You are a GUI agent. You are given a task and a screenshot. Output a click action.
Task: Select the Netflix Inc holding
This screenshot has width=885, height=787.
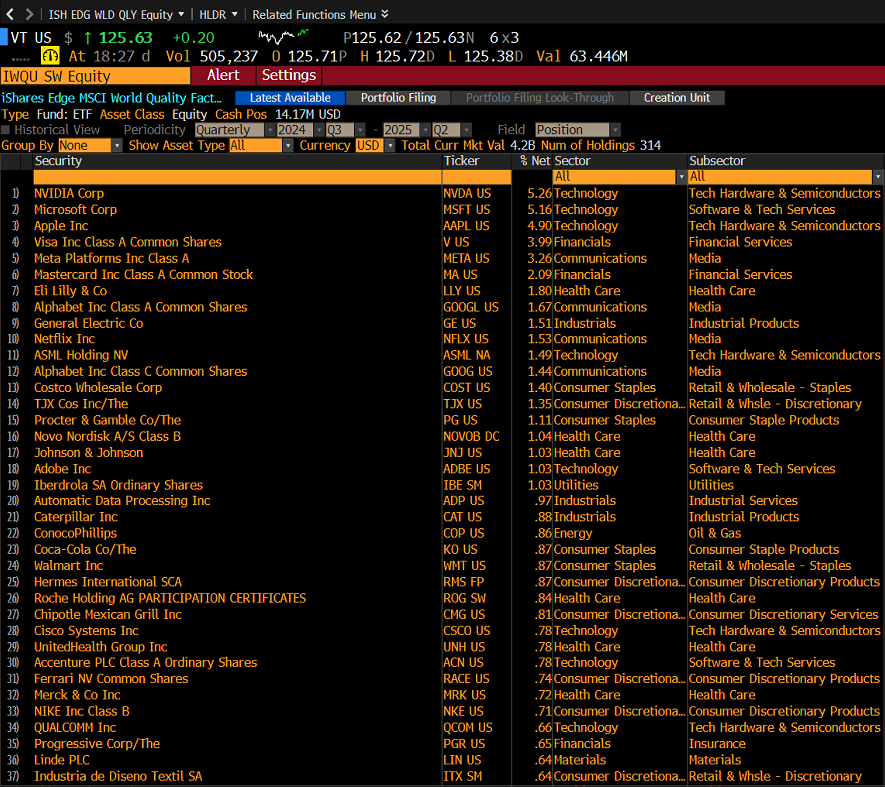[x=64, y=339]
